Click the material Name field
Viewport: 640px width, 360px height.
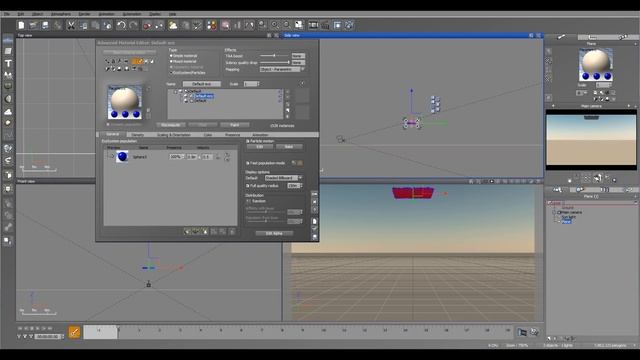coord(202,84)
